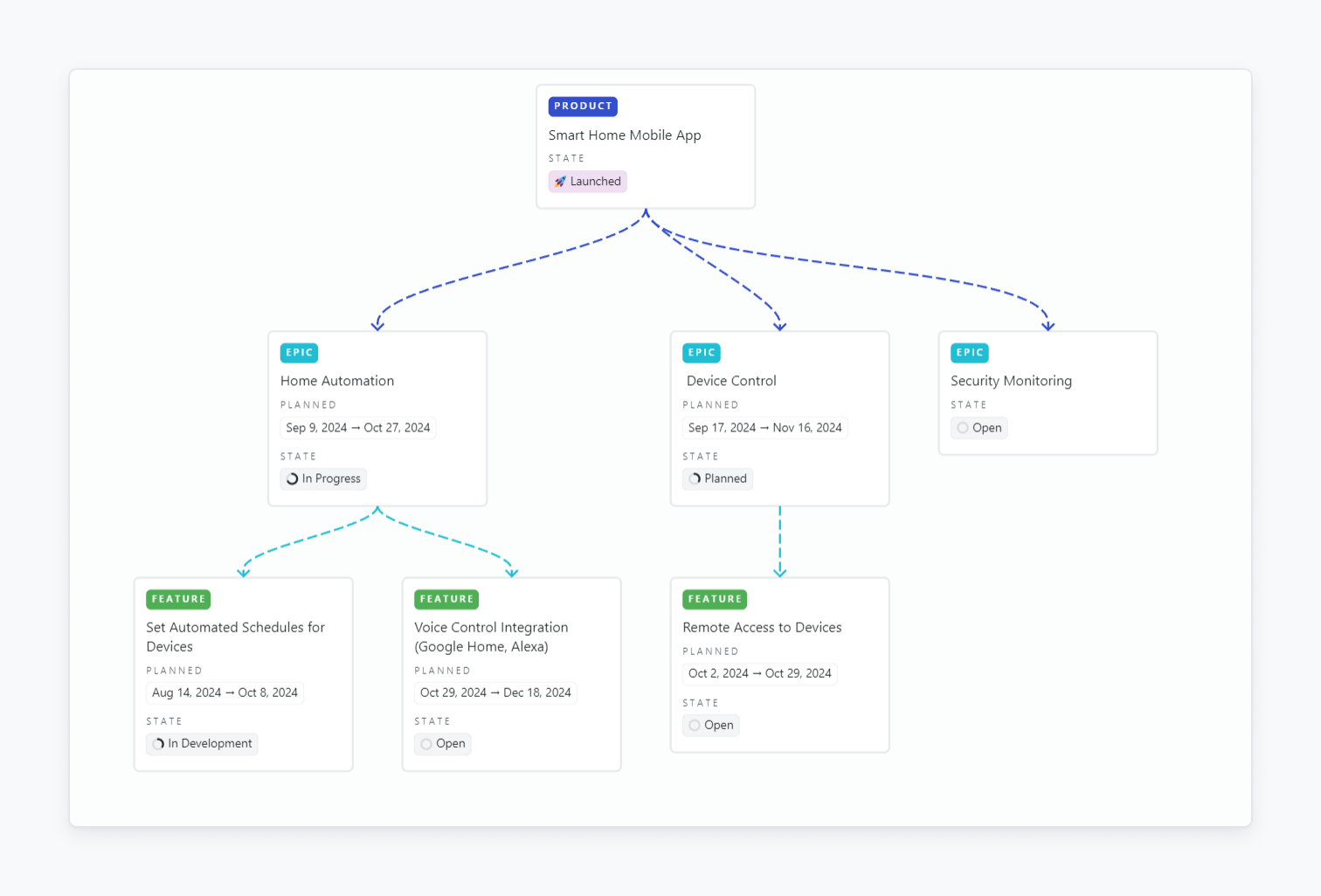Viewport: 1321px width, 896px height.
Task: Click Voice Control's Open circle icon
Action: [x=426, y=744]
